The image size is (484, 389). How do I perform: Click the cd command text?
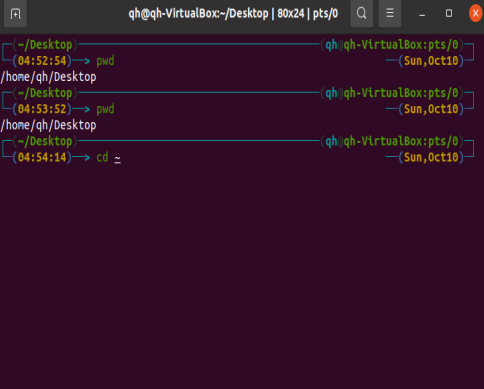click(102, 157)
